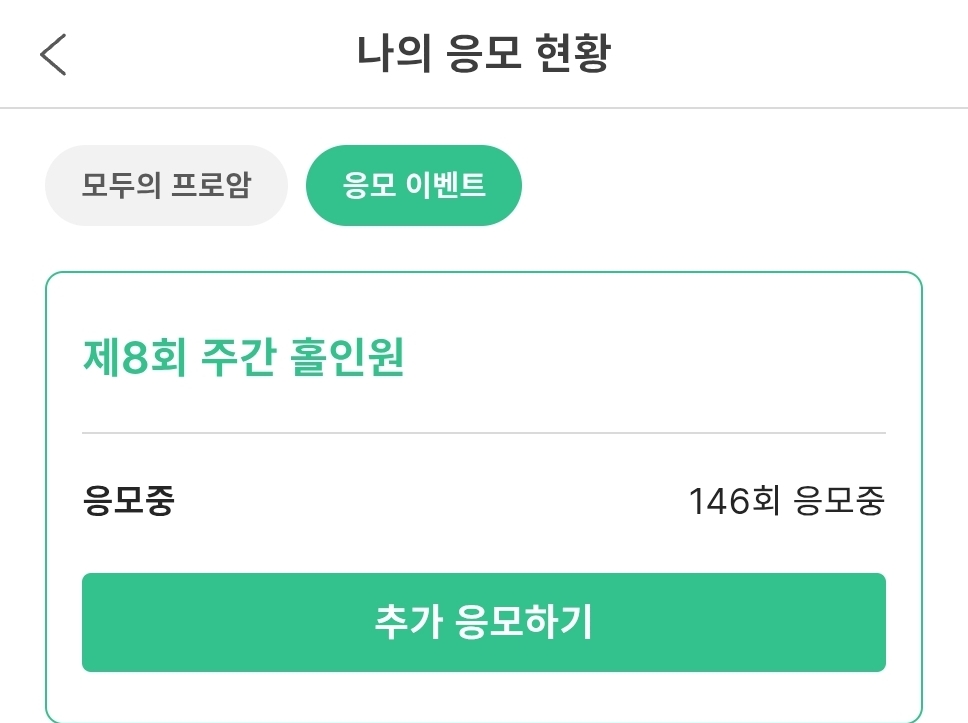Click the gray separator under the page header
This screenshot has height=723, width=968.
(484, 108)
